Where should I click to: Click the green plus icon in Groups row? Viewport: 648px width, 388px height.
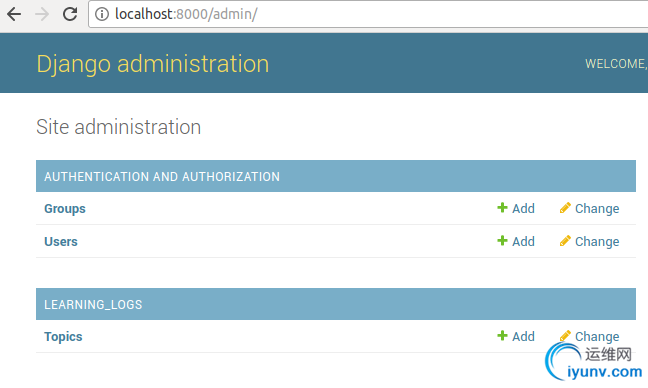[x=502, y=207]
